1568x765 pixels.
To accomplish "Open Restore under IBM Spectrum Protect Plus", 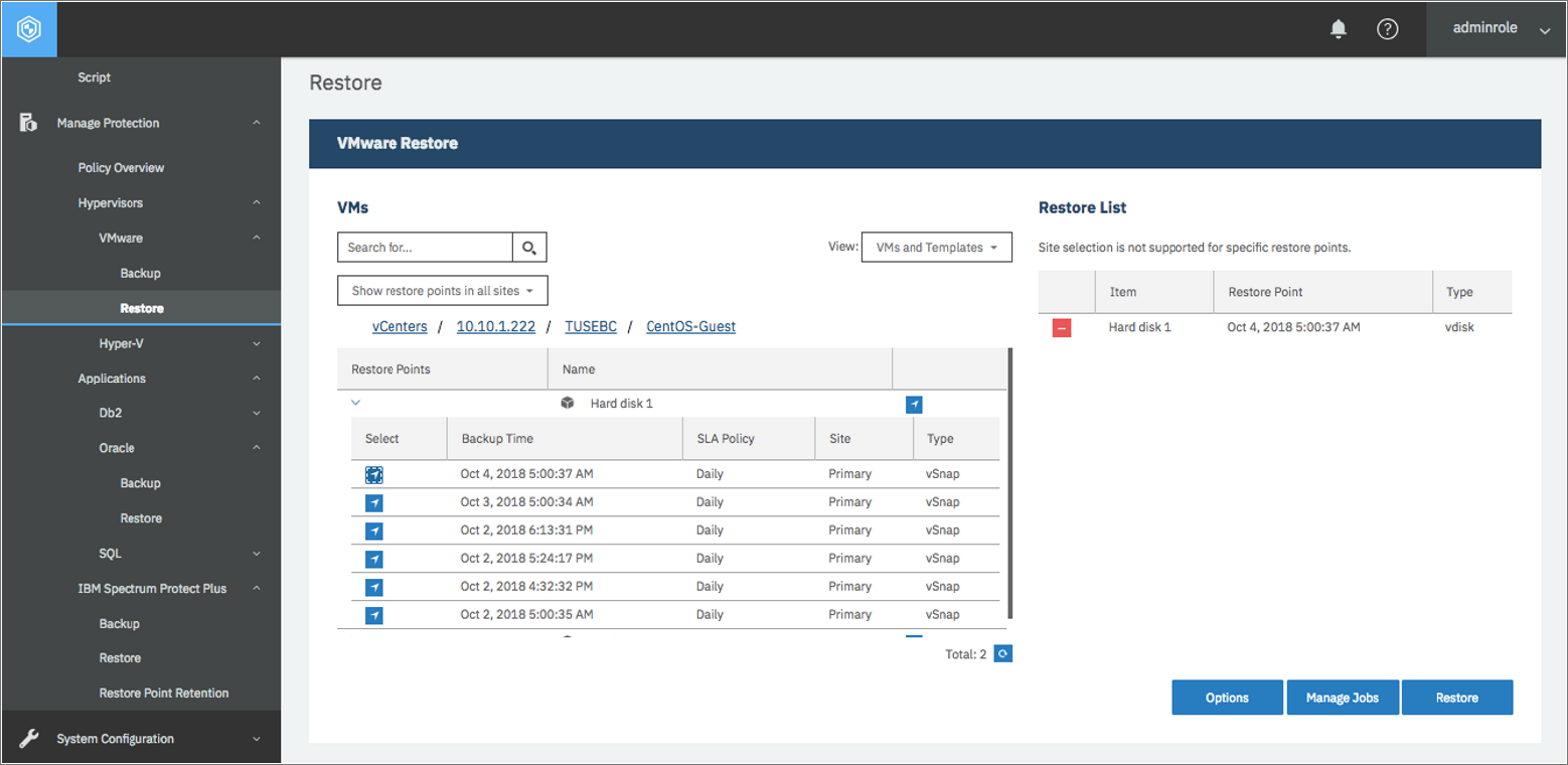I will 120,658.
